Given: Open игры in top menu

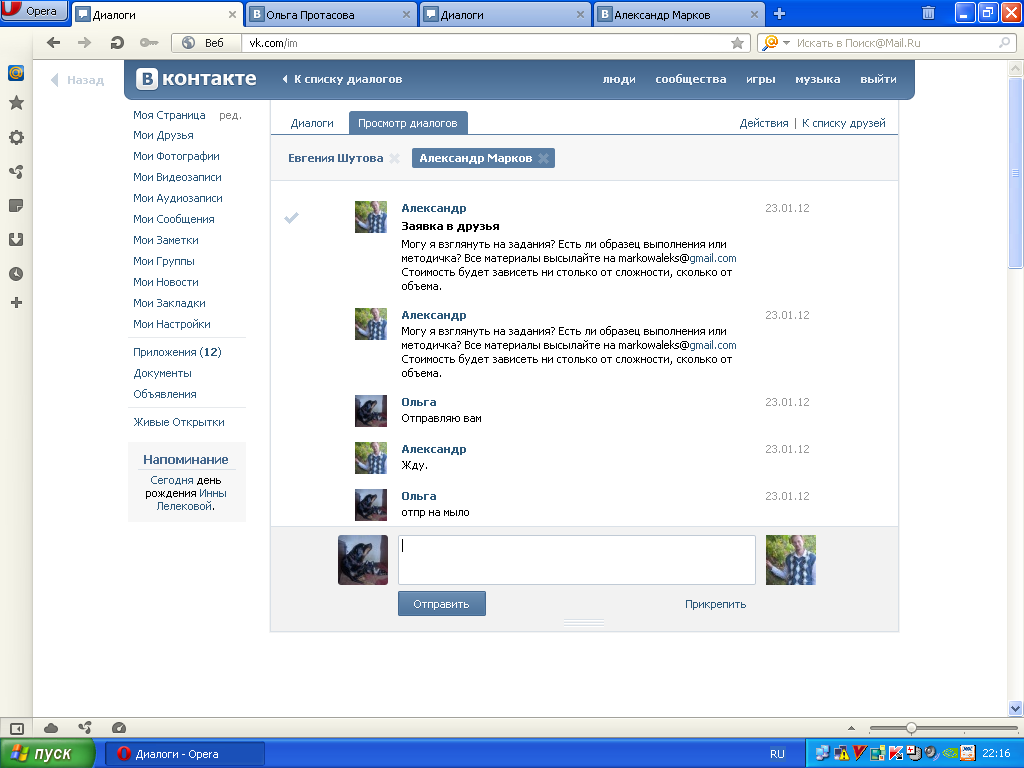Looking at the screenshot, I should [x=760, y=79].
